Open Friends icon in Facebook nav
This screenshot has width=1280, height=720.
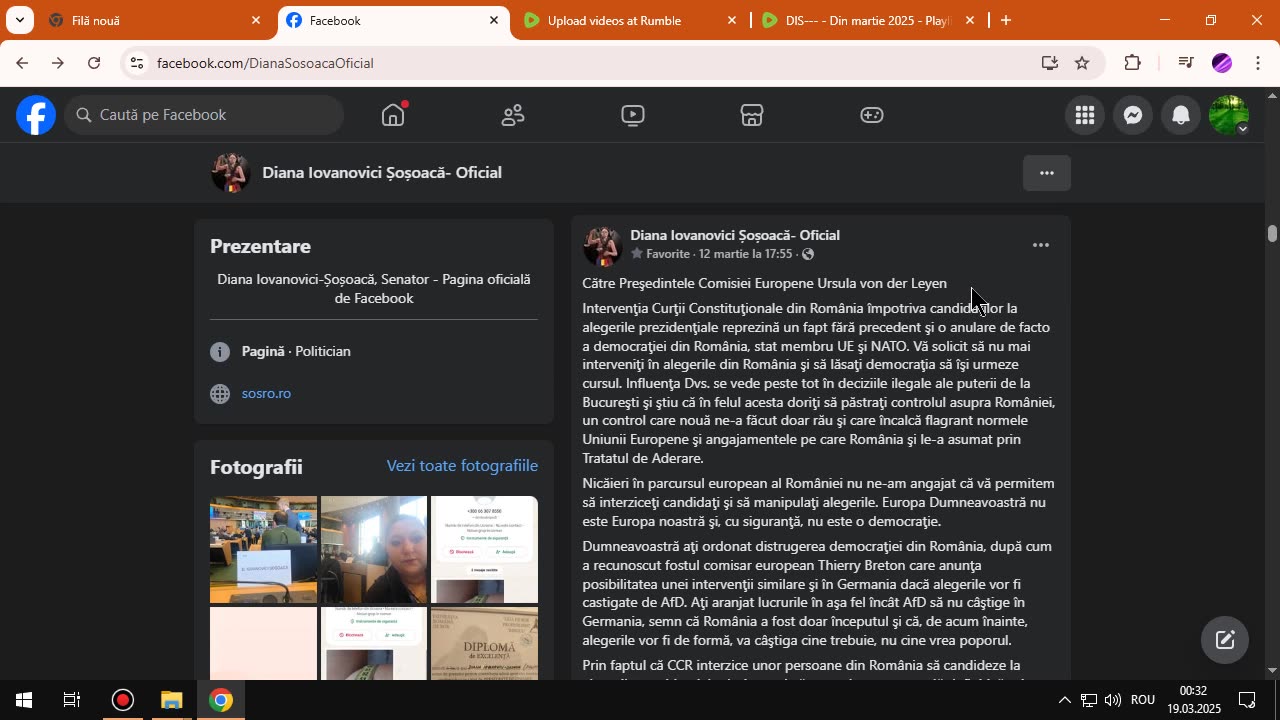click(513, 115)
